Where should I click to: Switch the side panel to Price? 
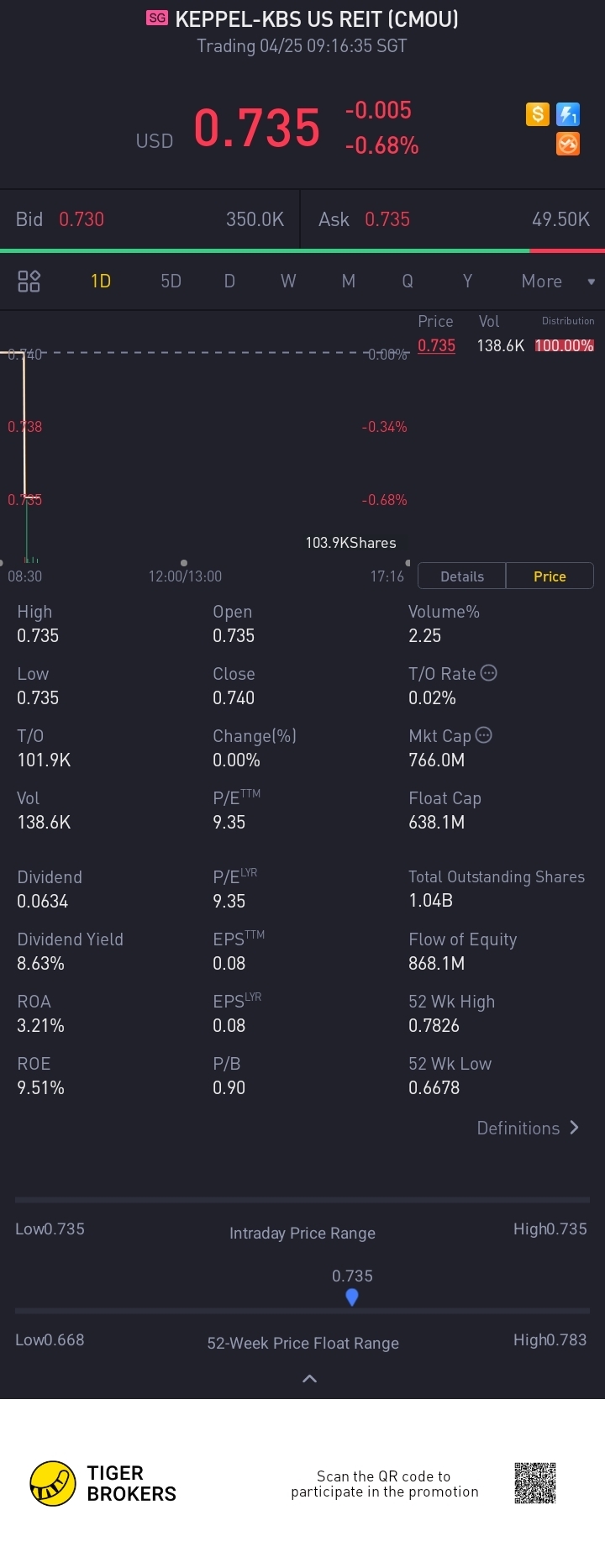click(550, 576)
